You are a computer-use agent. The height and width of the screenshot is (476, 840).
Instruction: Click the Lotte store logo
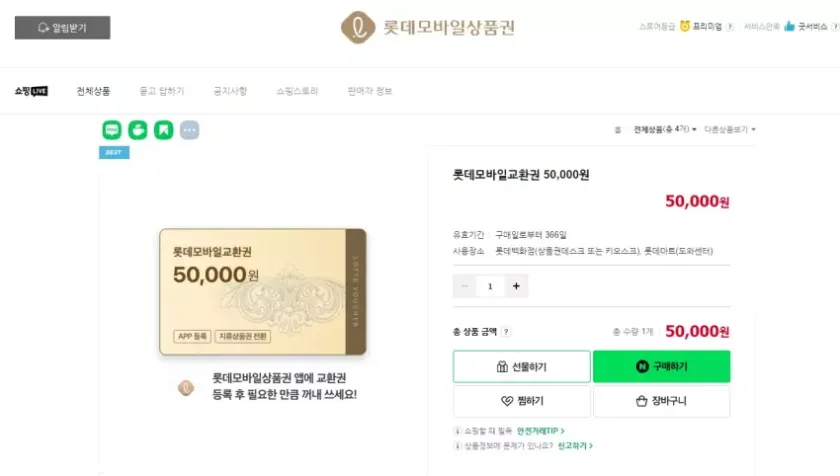427,27
